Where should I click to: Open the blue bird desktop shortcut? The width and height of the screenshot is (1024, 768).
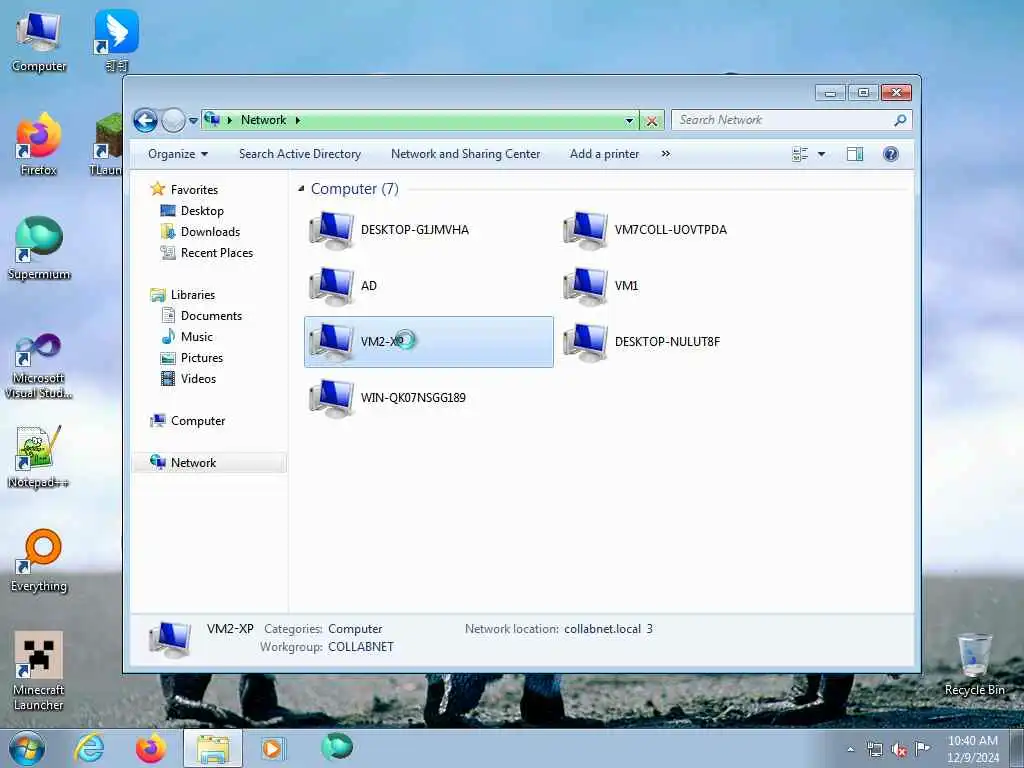point(116,40)
